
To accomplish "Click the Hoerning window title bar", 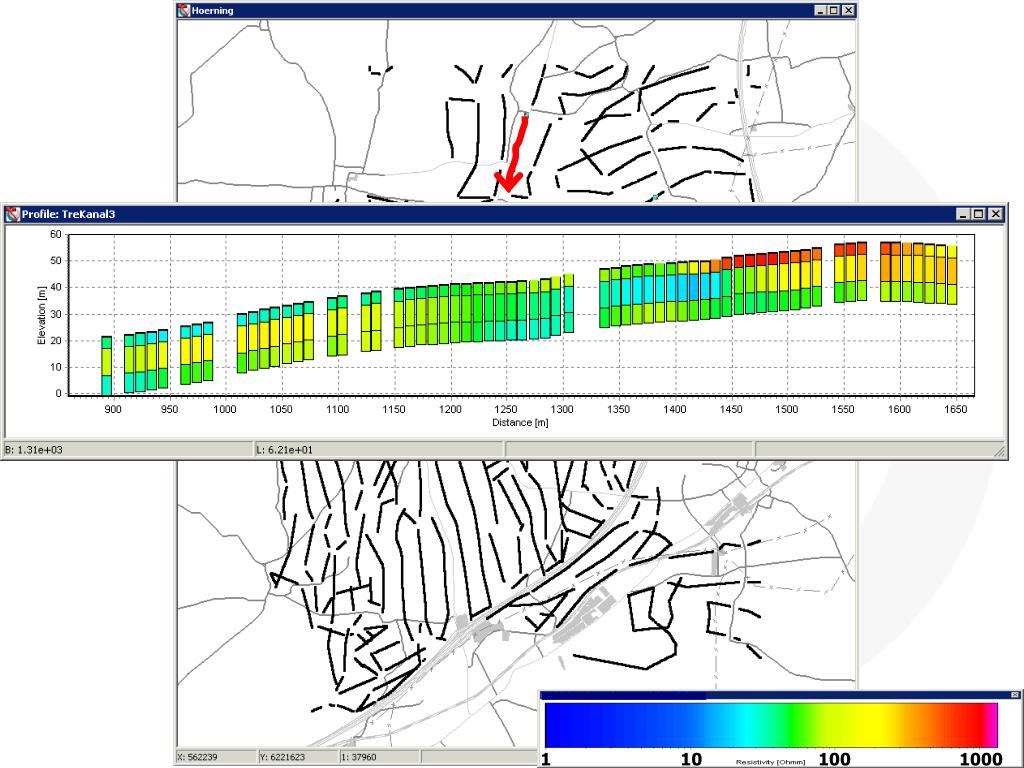I will [x=516, y=10].
